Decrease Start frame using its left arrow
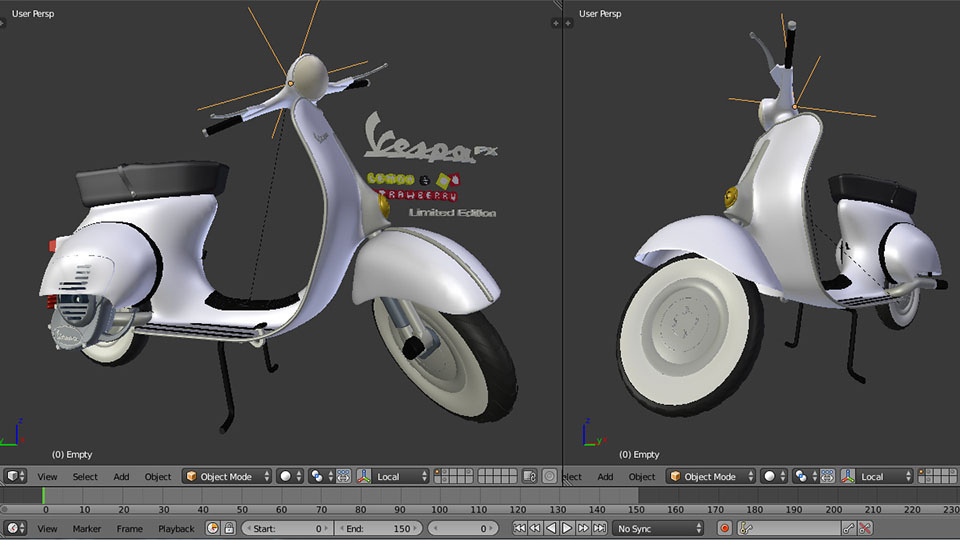Viewport: 960px width, 540px height. pyautogui.click(x=249, y=528)
